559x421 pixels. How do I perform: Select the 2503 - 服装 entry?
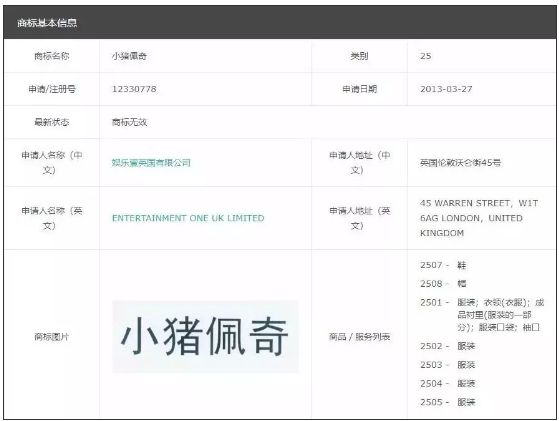coord(448,365)
